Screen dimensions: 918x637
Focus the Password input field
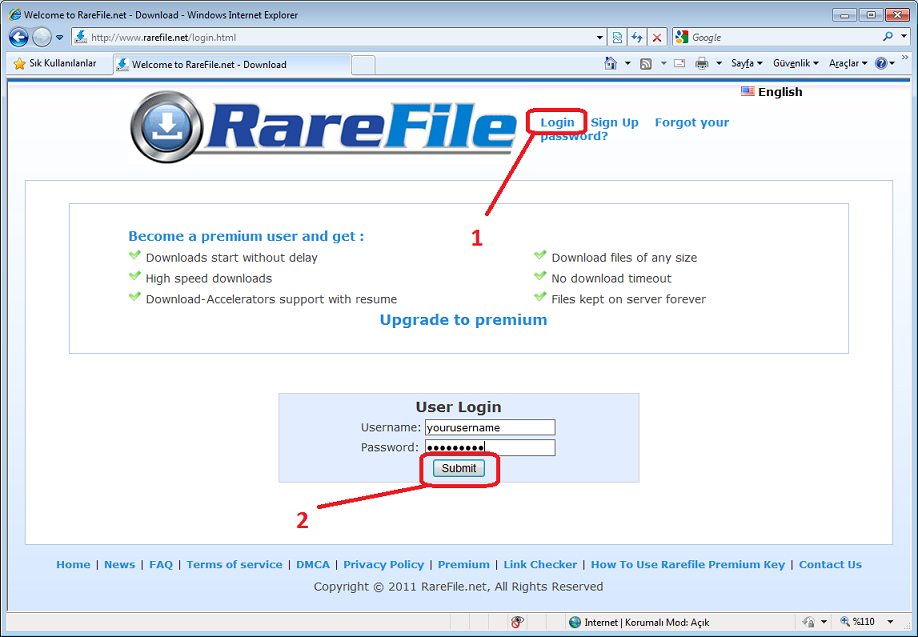pos(490,448)
